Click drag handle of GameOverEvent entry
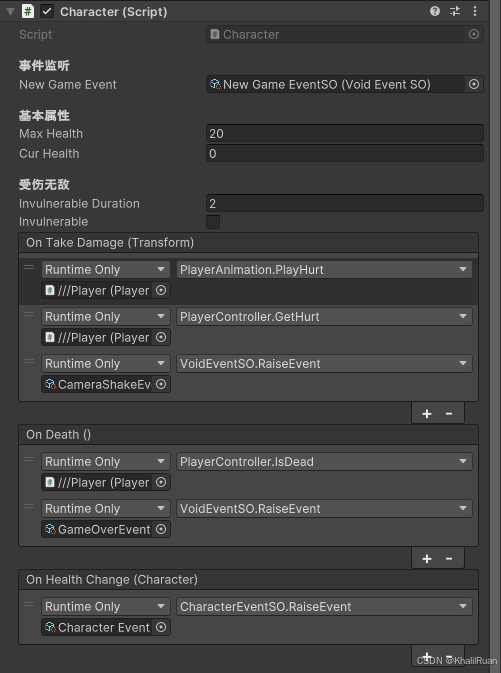 pos(29,506)
